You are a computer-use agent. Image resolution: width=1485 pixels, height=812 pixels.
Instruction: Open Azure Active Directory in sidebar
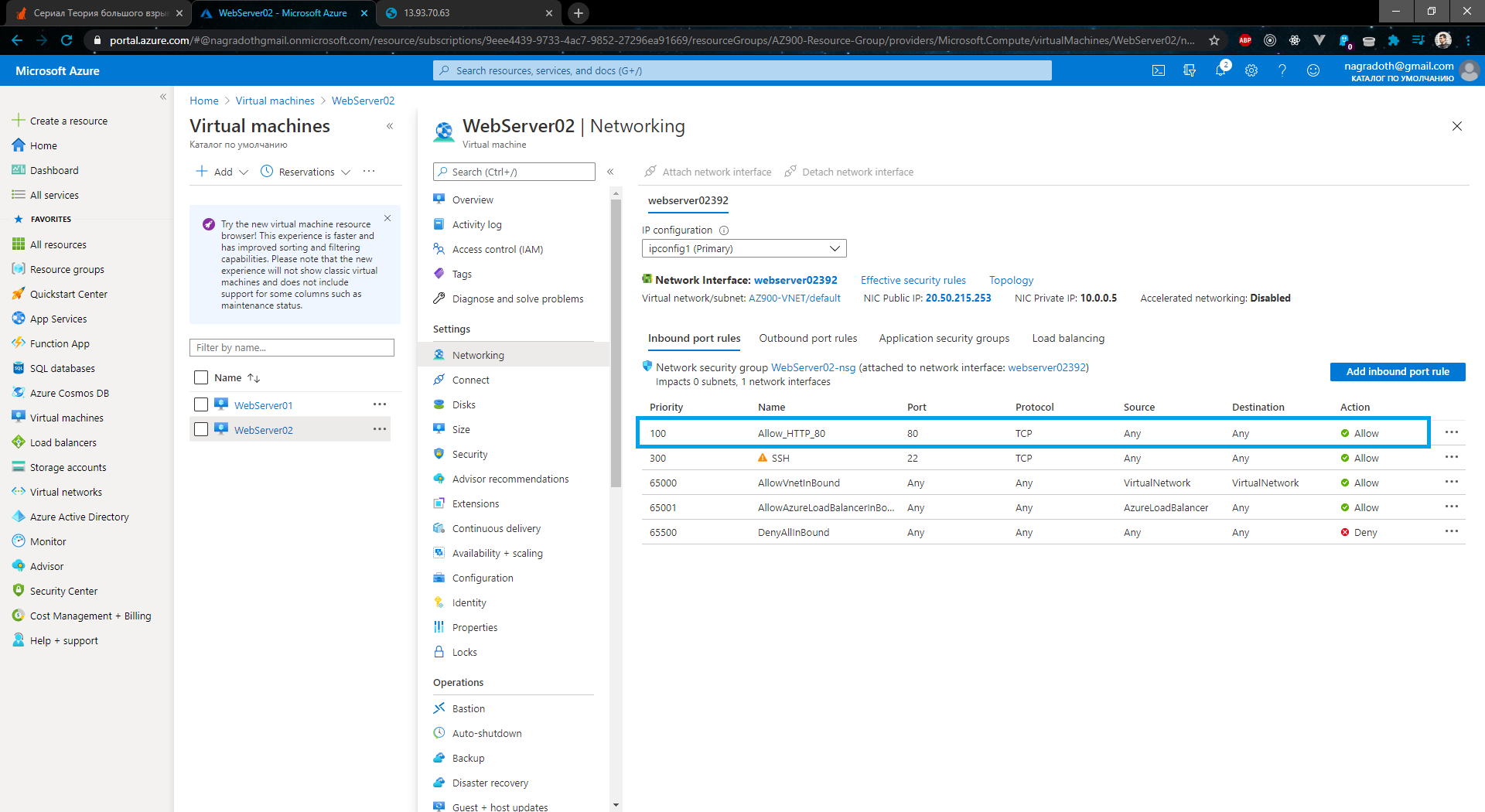point(79,517)
